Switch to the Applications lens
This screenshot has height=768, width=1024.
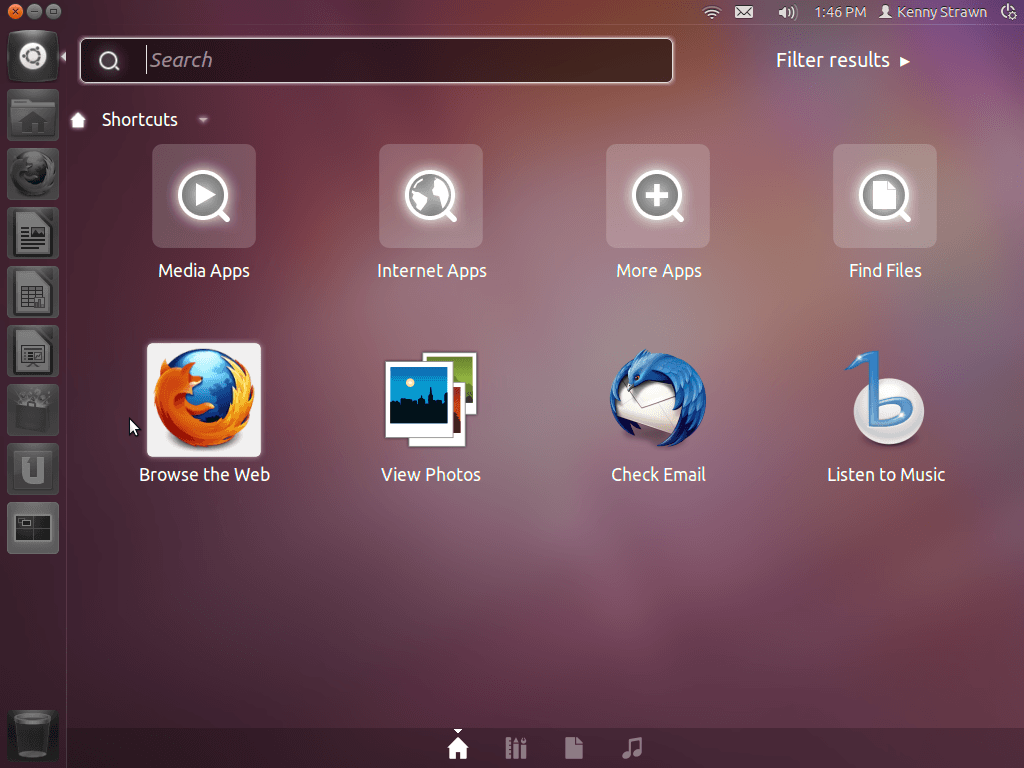point(516,748)
